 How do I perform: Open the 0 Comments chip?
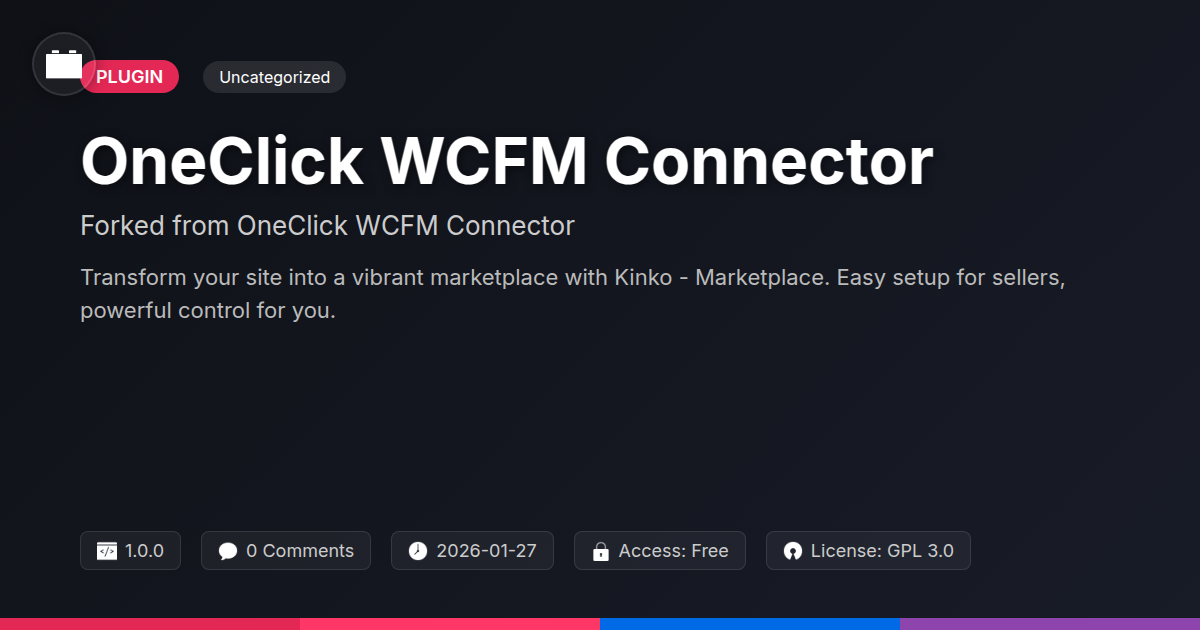tap(286, 551)
